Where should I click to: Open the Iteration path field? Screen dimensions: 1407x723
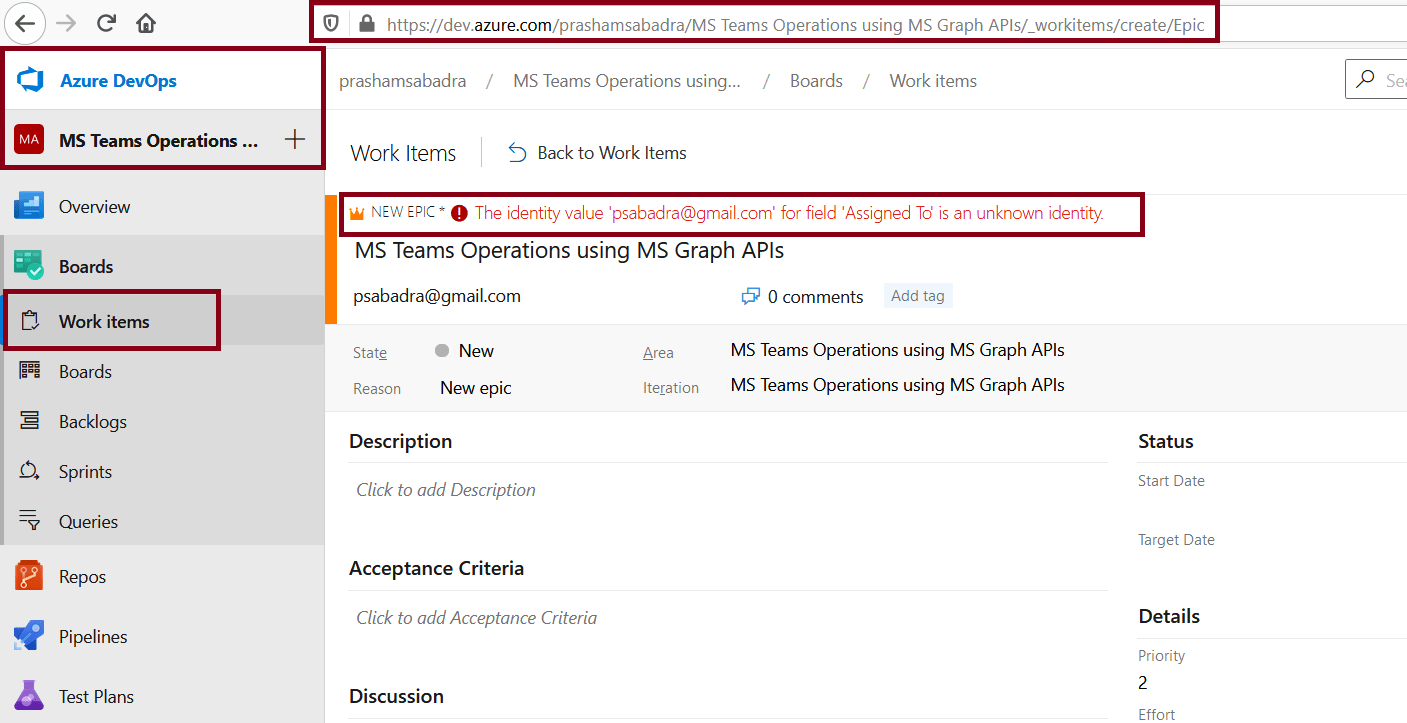click(x=897, y=385)
